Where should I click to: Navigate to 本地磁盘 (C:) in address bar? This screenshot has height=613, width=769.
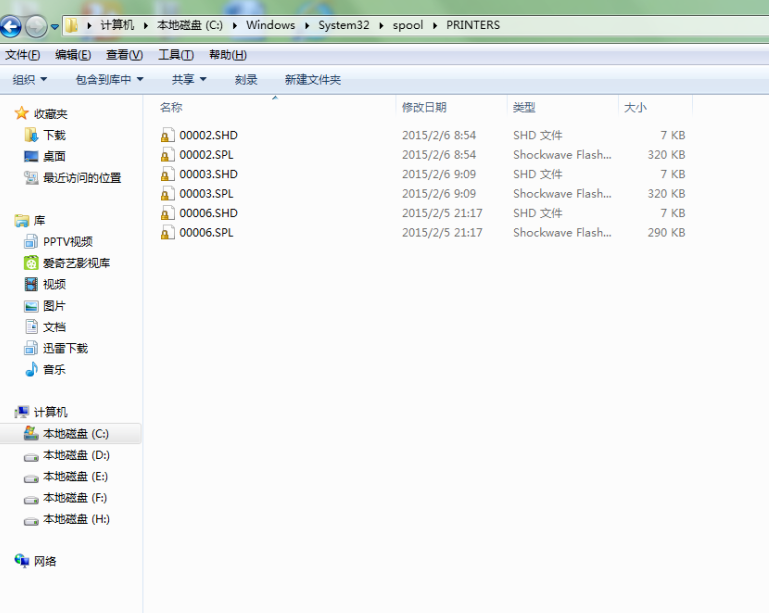[190, 25]
